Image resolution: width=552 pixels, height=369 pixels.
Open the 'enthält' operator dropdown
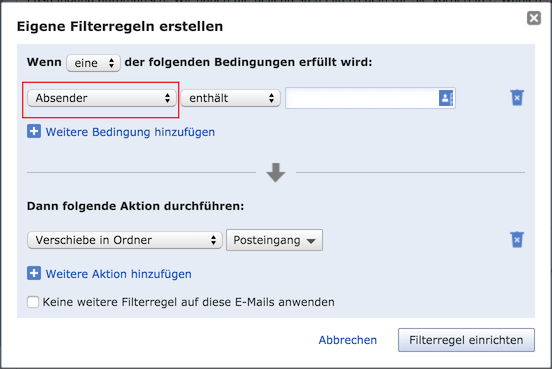(231, 98)
